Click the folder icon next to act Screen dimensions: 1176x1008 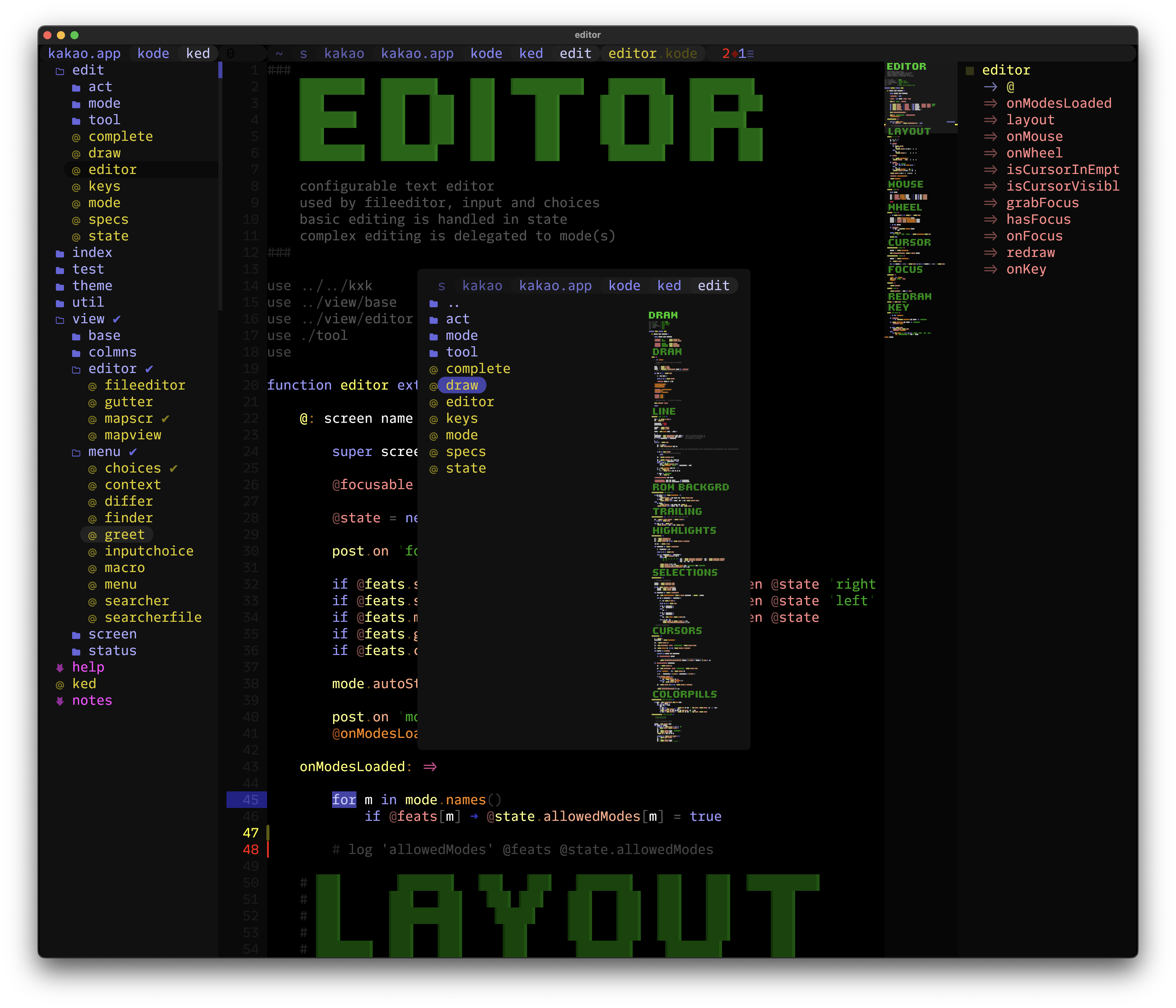(x=76, y=88)
